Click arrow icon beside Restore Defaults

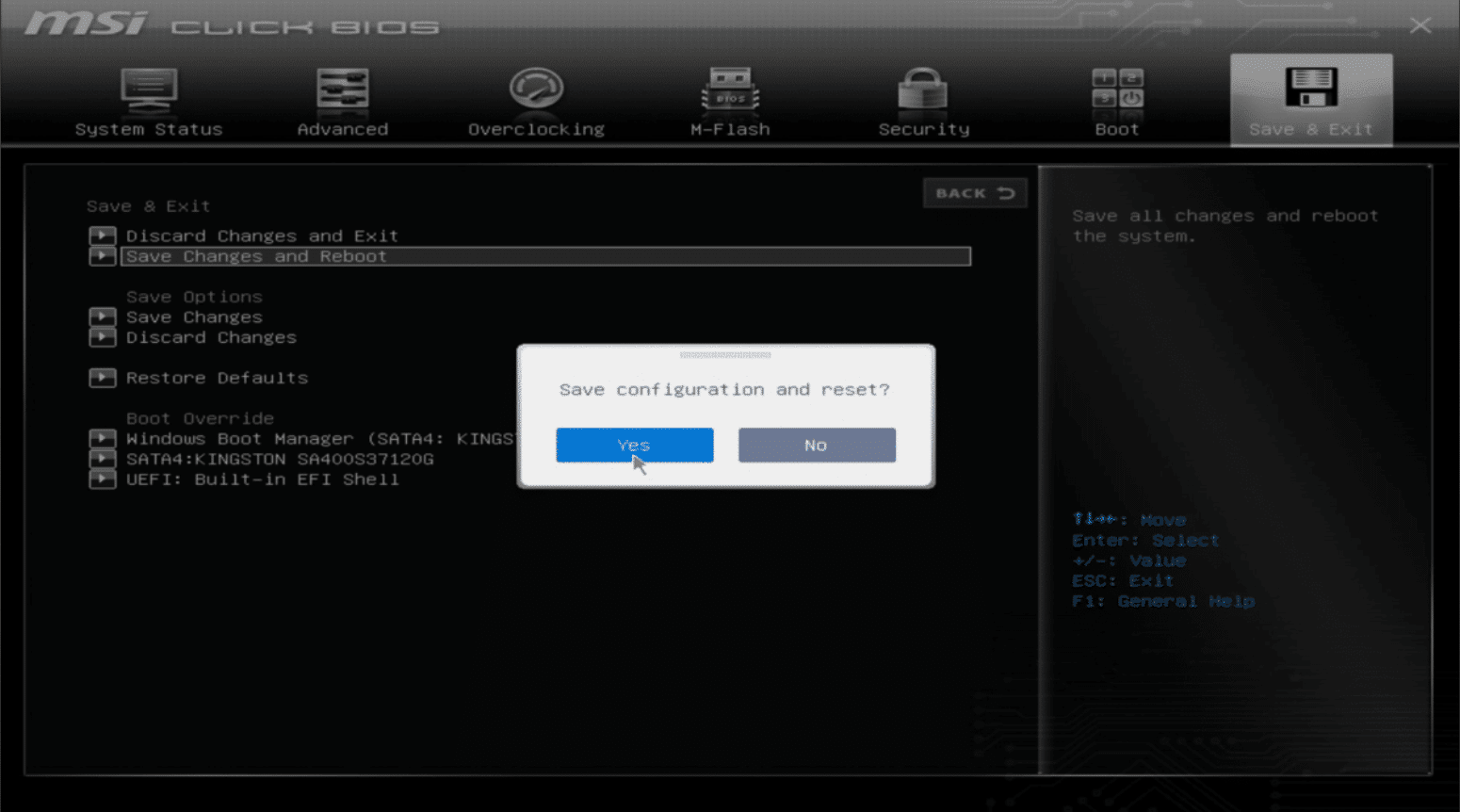point(103,378)
